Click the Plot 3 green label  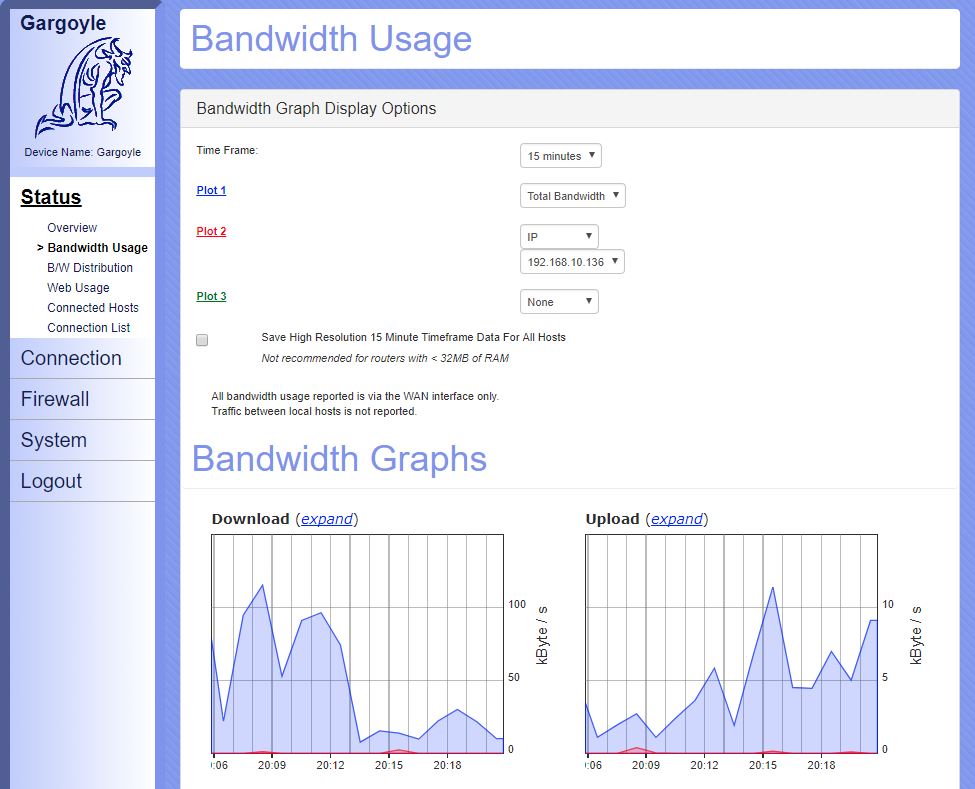point(211,296)
